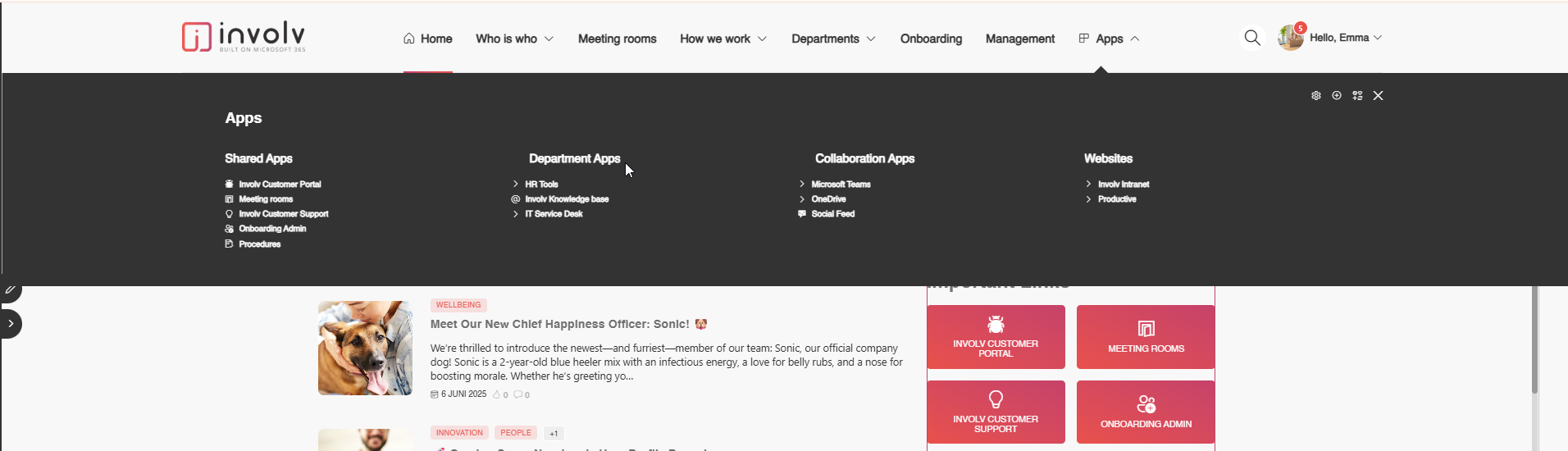Screen dimensions: 1568x451
Task: Click the edit pencil icon on the left edge
Action: 10,290
